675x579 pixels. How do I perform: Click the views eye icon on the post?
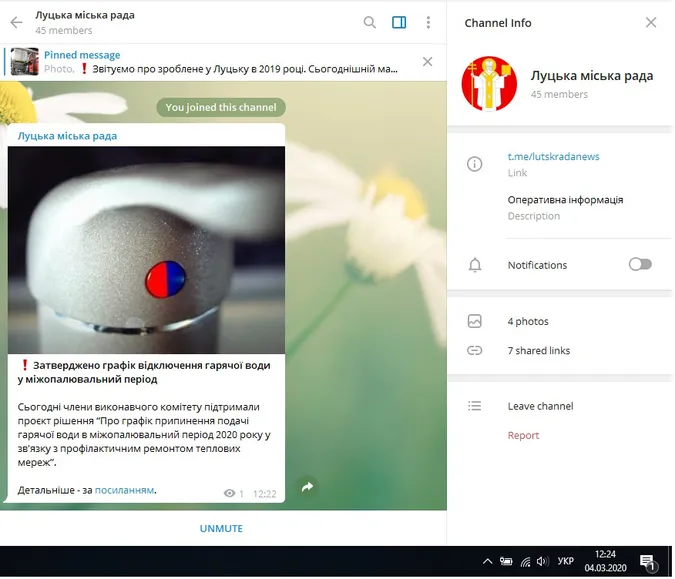click(229, 493)
